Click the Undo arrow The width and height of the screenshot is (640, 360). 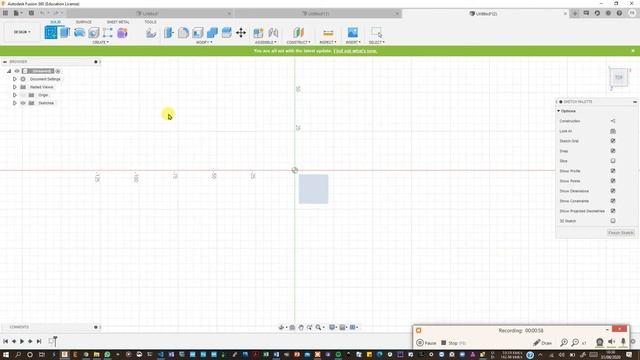[x=42, y=13]
